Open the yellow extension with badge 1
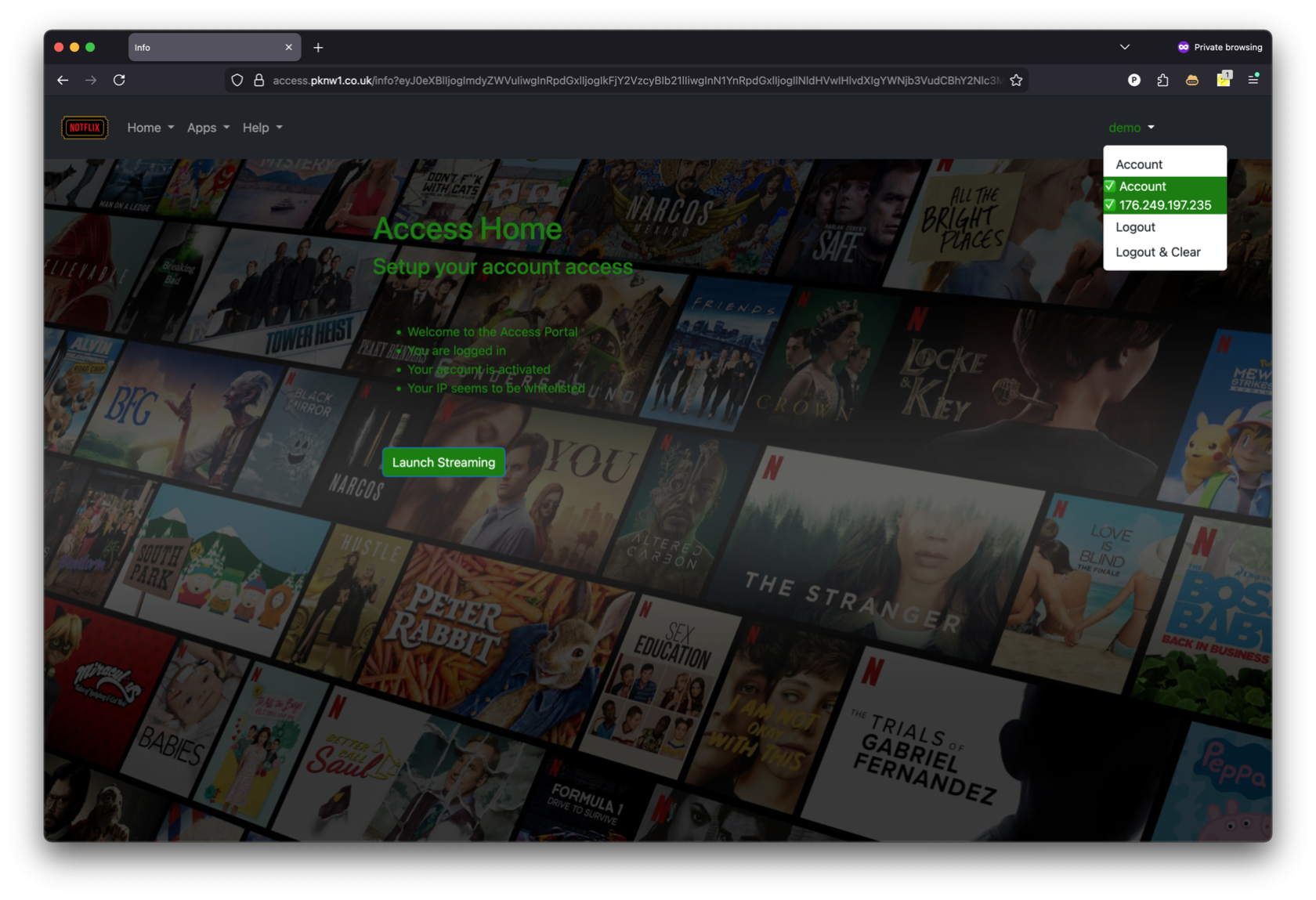Screen dimensions: 1316x900 [x=1224, y=78]
